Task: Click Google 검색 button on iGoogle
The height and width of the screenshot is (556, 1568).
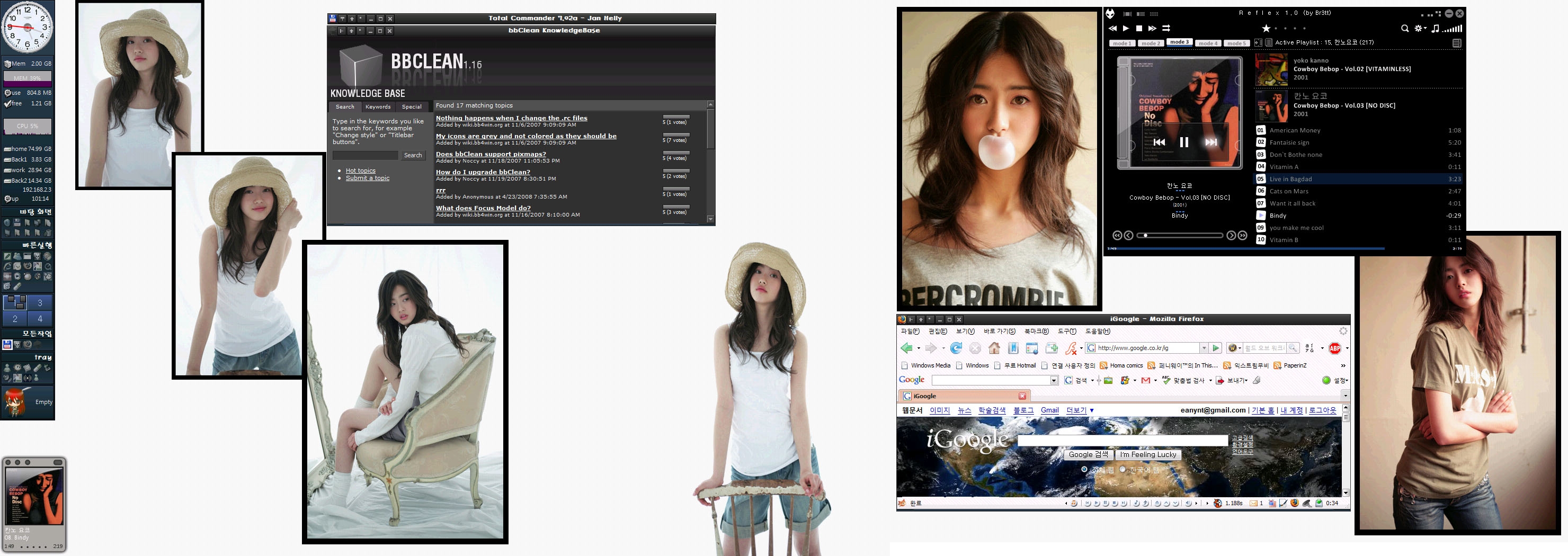Action: click(1089, 454)
